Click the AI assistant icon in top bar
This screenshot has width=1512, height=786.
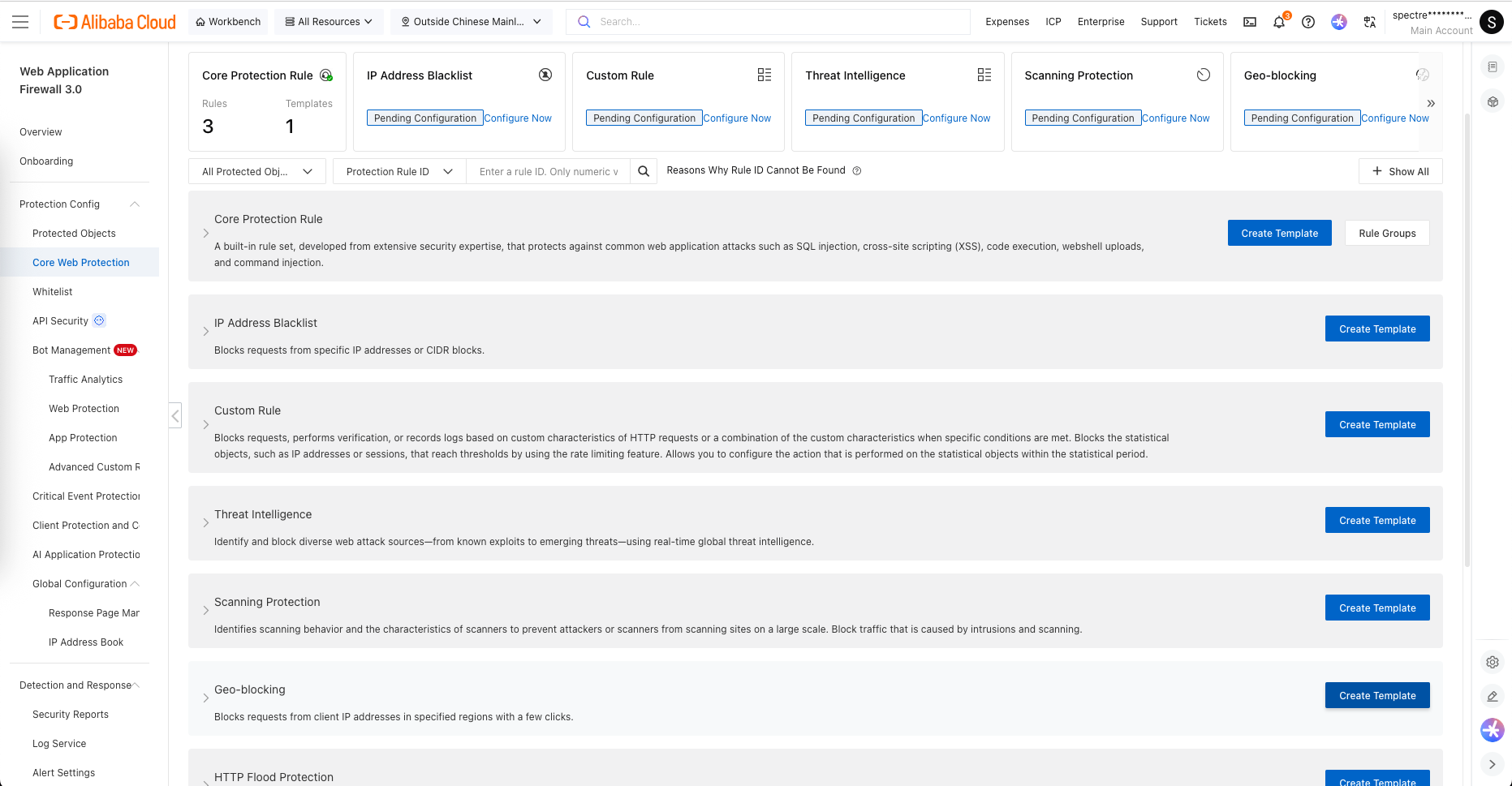pos(1339,22)
